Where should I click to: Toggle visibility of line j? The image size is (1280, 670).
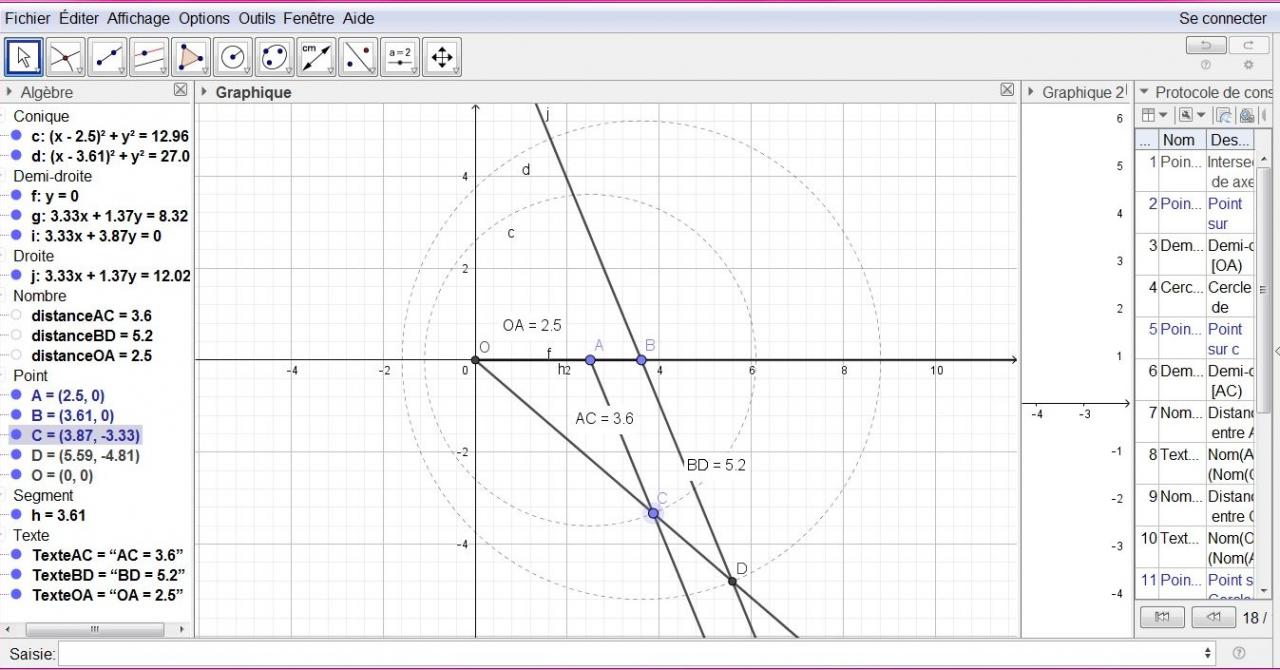[x=16, y=275]
